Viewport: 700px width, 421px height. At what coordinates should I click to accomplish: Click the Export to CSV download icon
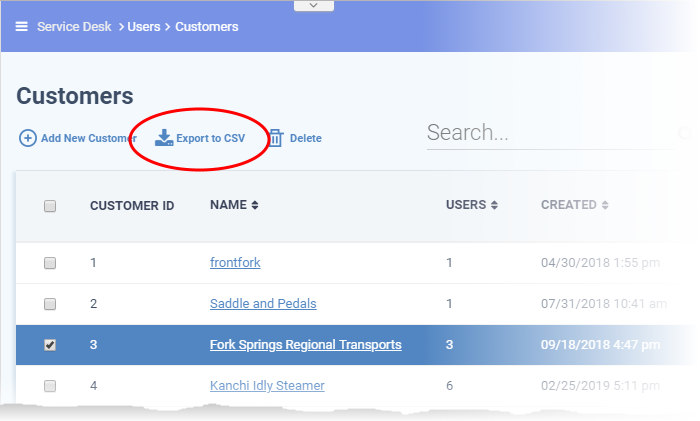[x=164, y=138]
